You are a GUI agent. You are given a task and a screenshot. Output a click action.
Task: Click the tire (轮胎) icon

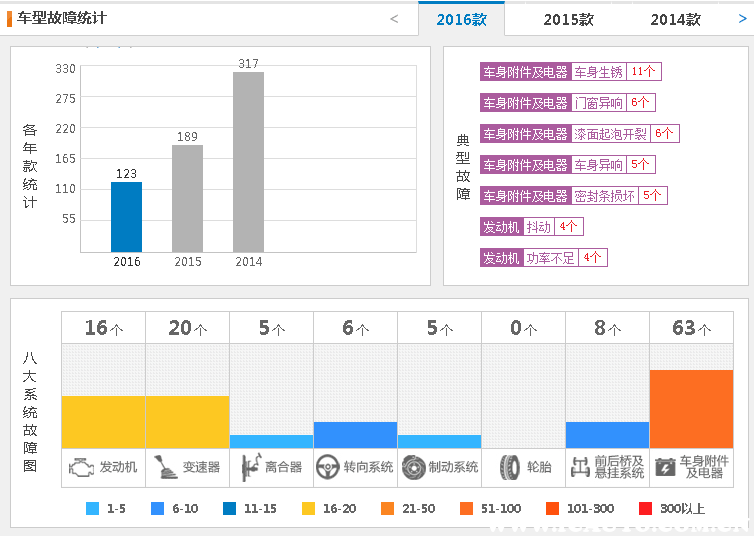click(x=510, y=466)
